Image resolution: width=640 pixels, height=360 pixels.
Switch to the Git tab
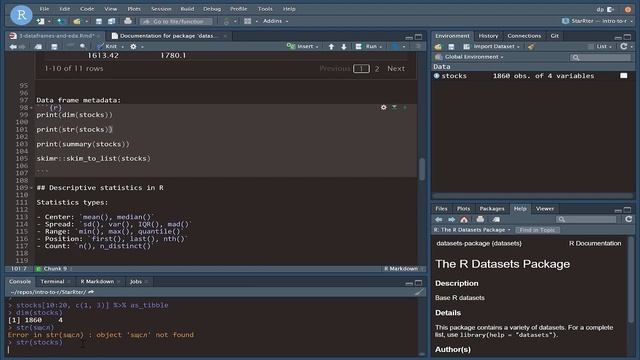tap(554, 36)
